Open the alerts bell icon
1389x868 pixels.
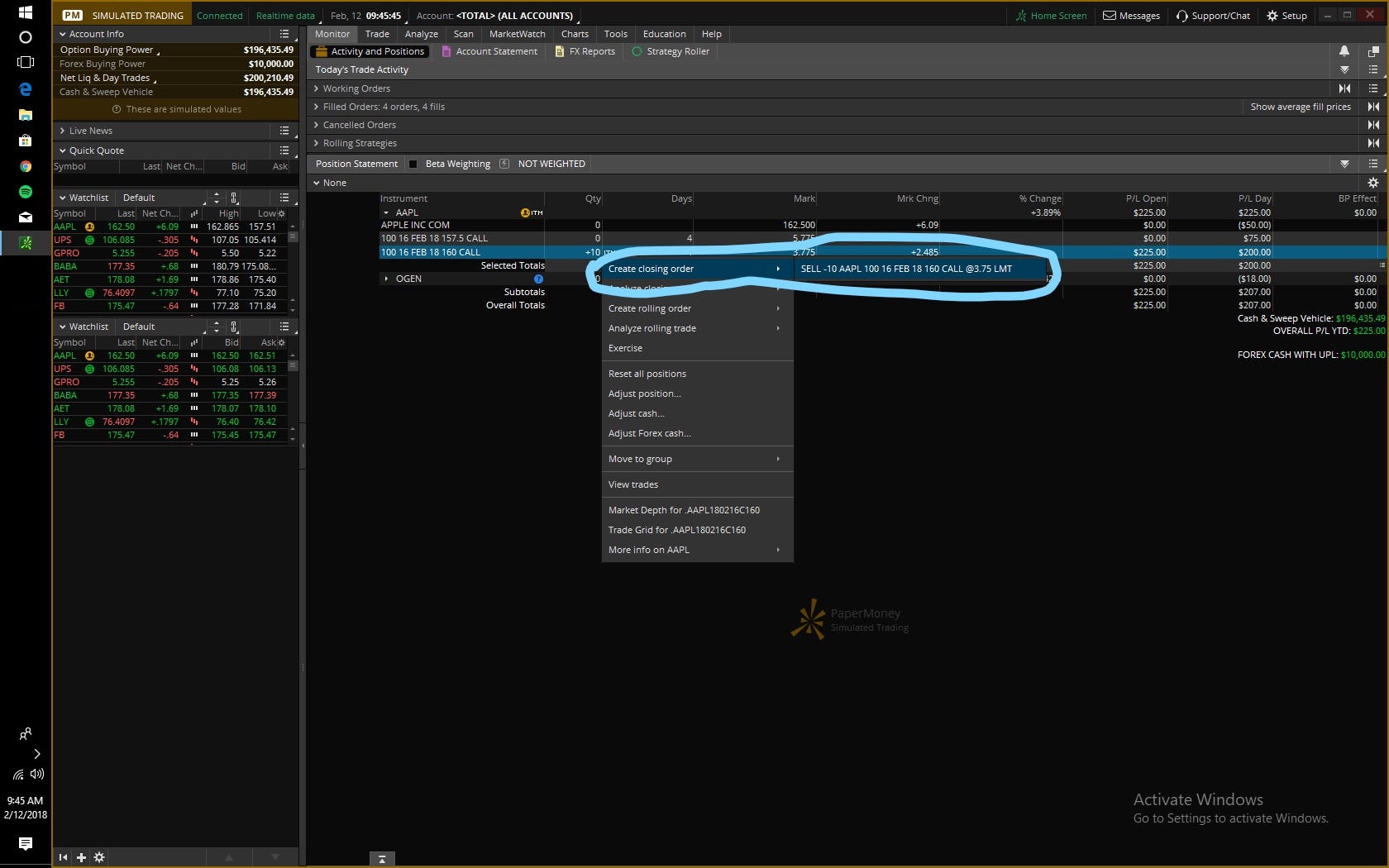pos(1344,51)
